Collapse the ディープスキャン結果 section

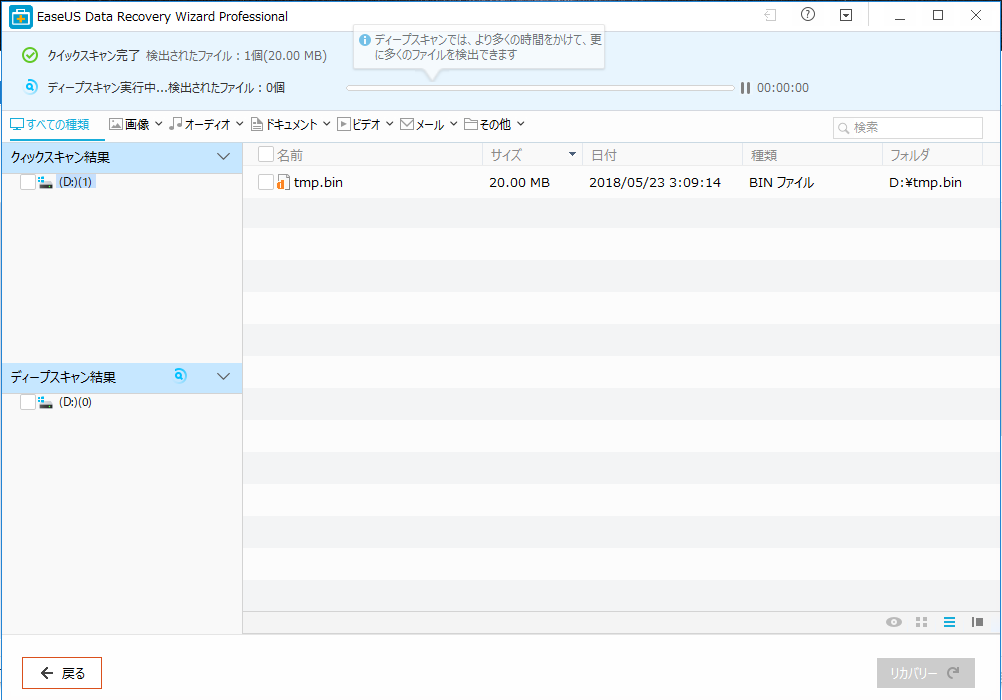(x=223, y=377)
